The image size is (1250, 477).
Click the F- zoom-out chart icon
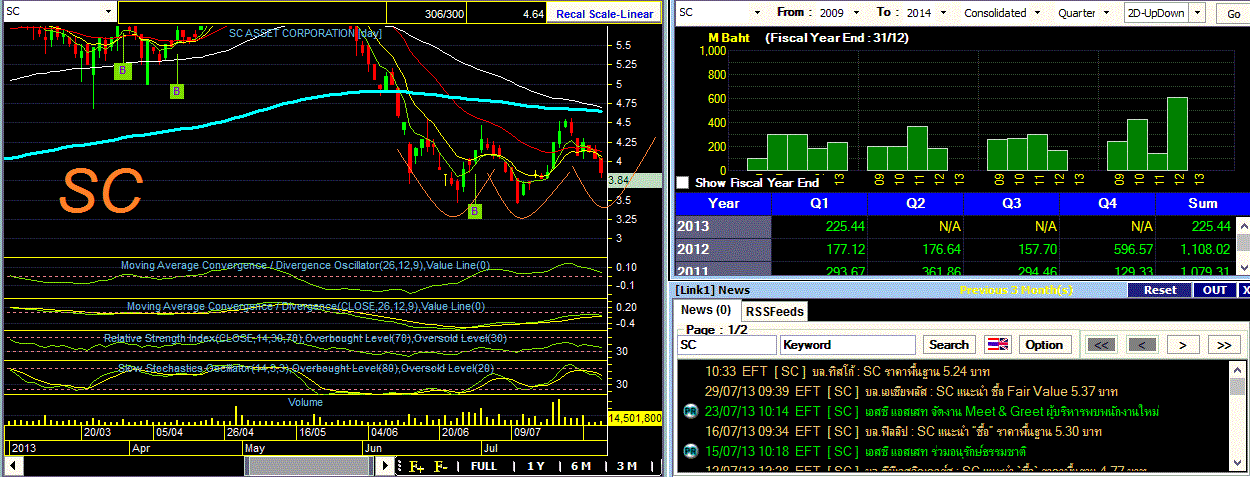pyautogui.click(x=440, y=466)
